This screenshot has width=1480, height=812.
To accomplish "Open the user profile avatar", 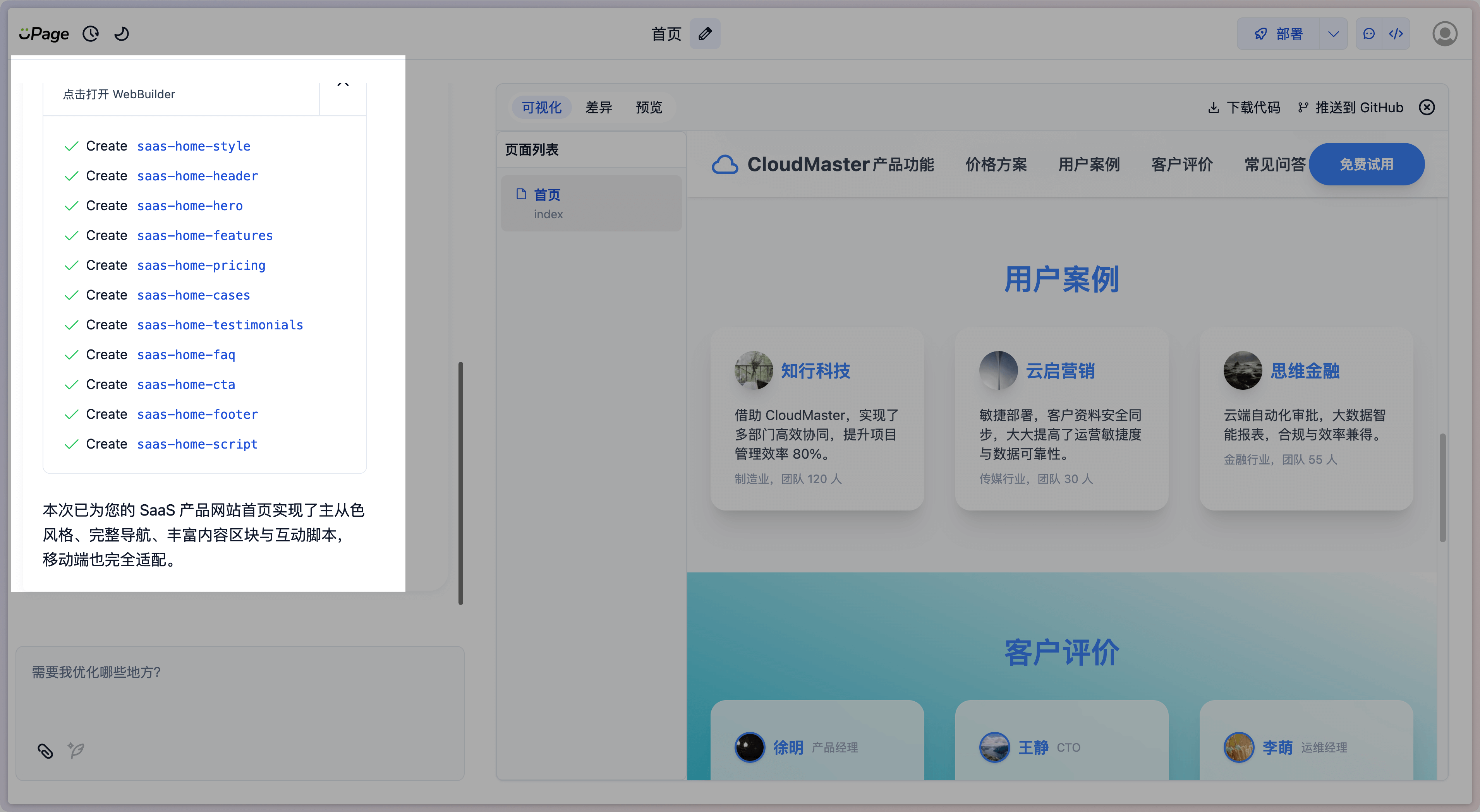I will 1444,34.
